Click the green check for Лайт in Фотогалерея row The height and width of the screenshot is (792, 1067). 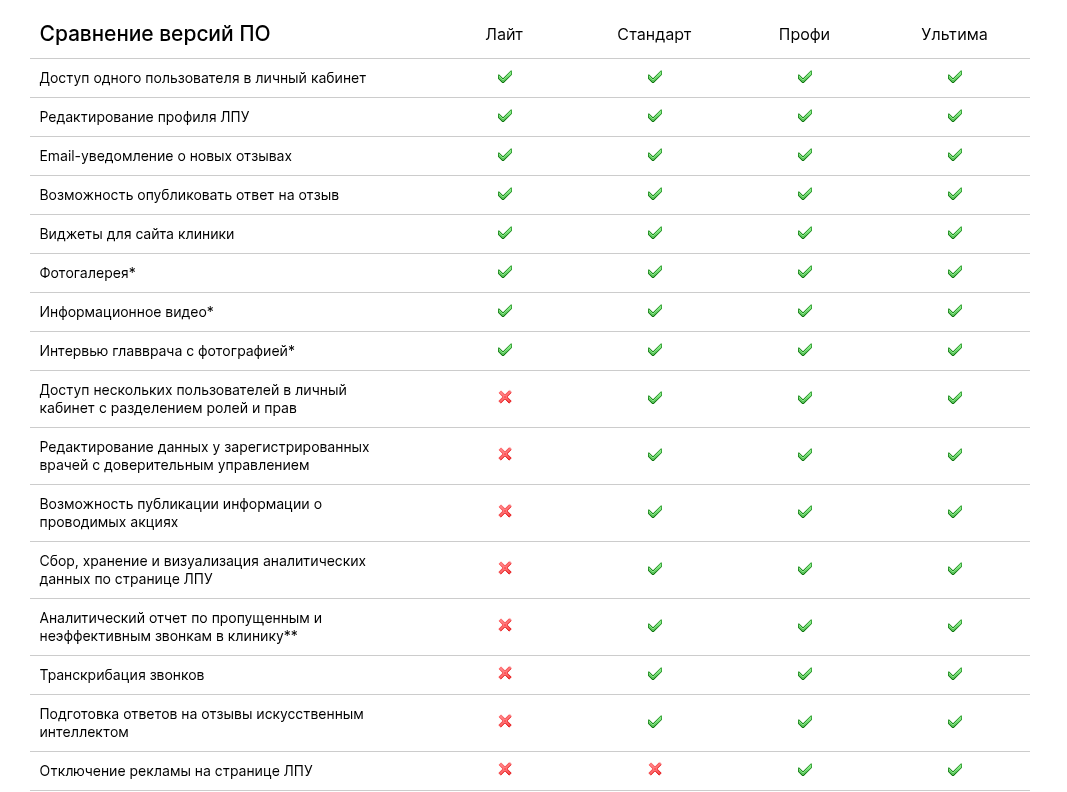click(x=505, y=272)
